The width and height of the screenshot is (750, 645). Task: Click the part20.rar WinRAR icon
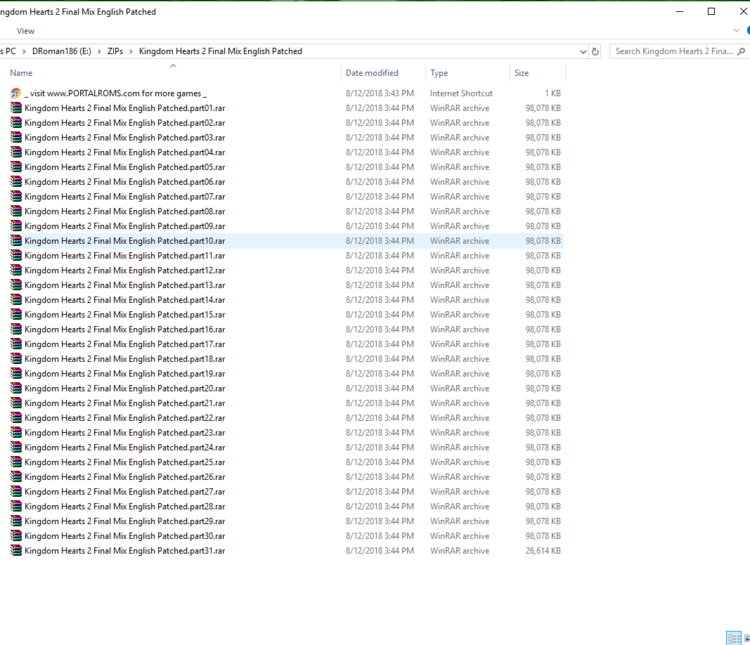[x=16, y=389]
